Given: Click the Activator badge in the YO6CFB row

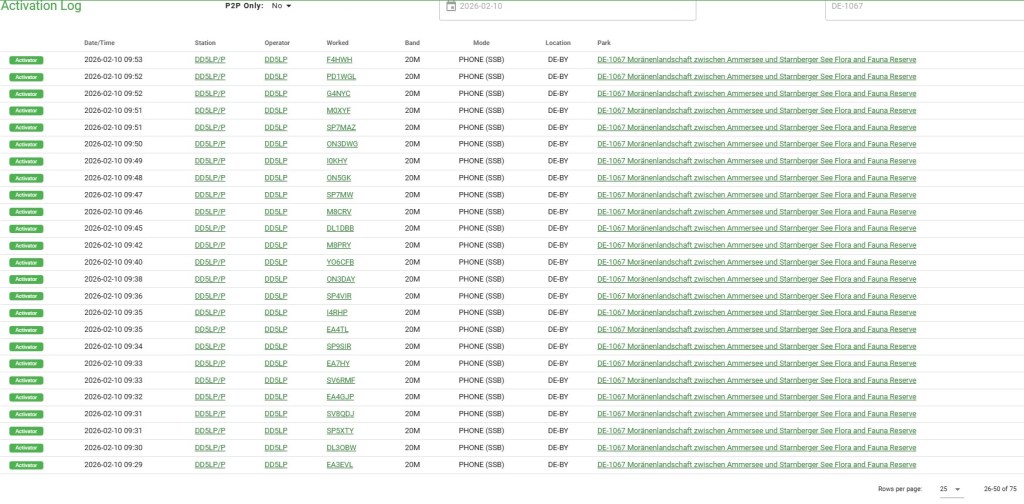Looking at the screenshot, I should [x=26, y=262].
